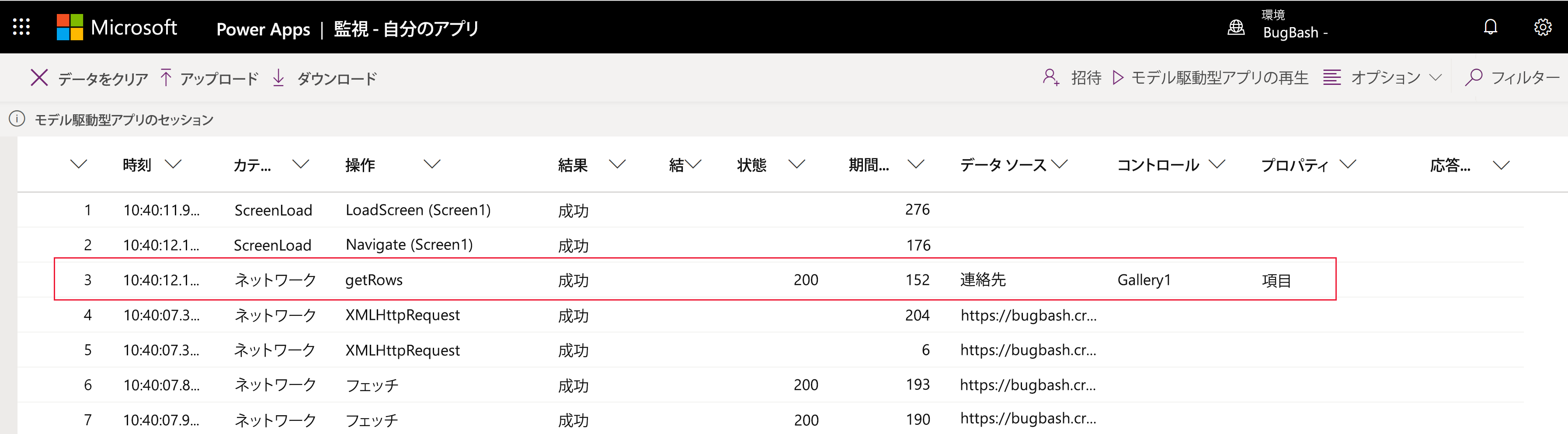Screen dimensions: 1568x434
Task: Click the download arrow icon
Action: [x=278, y=78]
